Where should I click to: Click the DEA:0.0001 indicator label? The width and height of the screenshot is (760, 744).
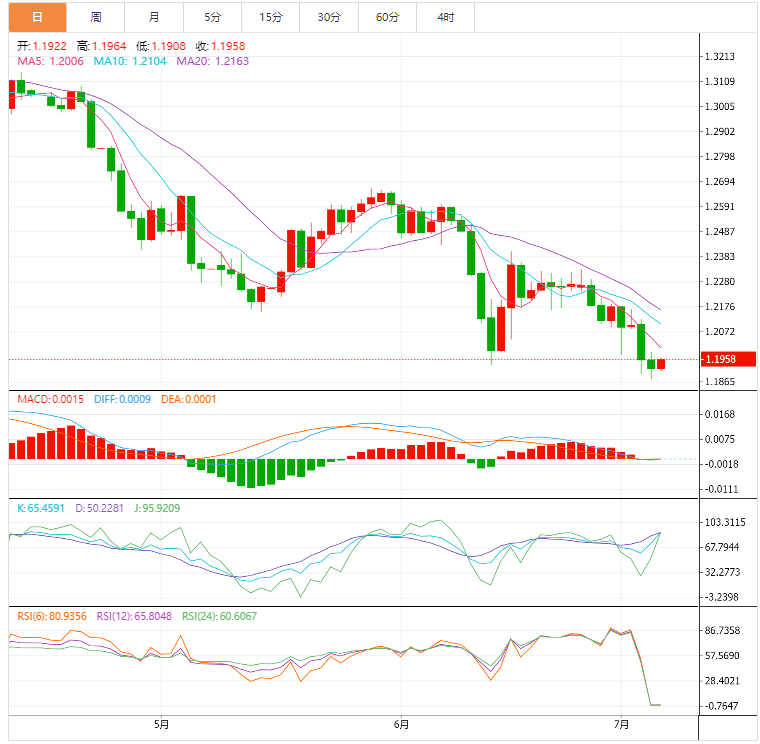(189, 399)
